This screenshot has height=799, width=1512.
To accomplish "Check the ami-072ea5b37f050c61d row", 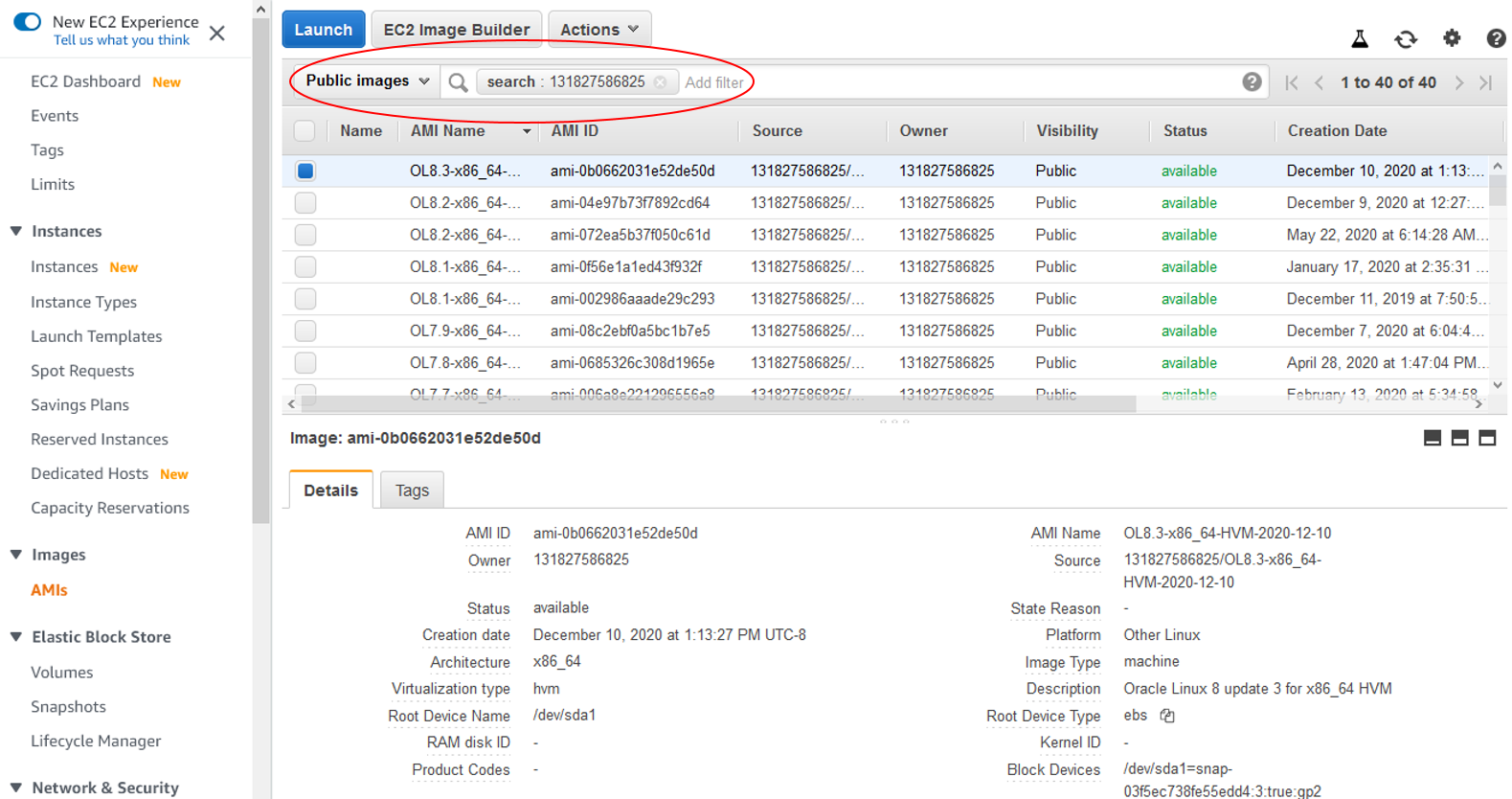I will click(x=305, y=235).
